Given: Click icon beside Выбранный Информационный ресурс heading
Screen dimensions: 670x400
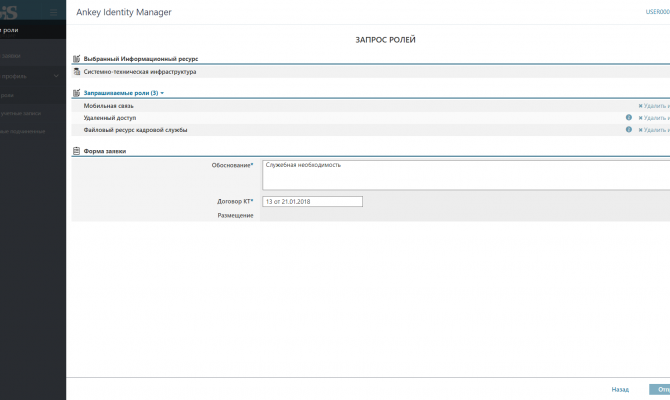Looking at the screenshot, I should (x=77, y=59).
